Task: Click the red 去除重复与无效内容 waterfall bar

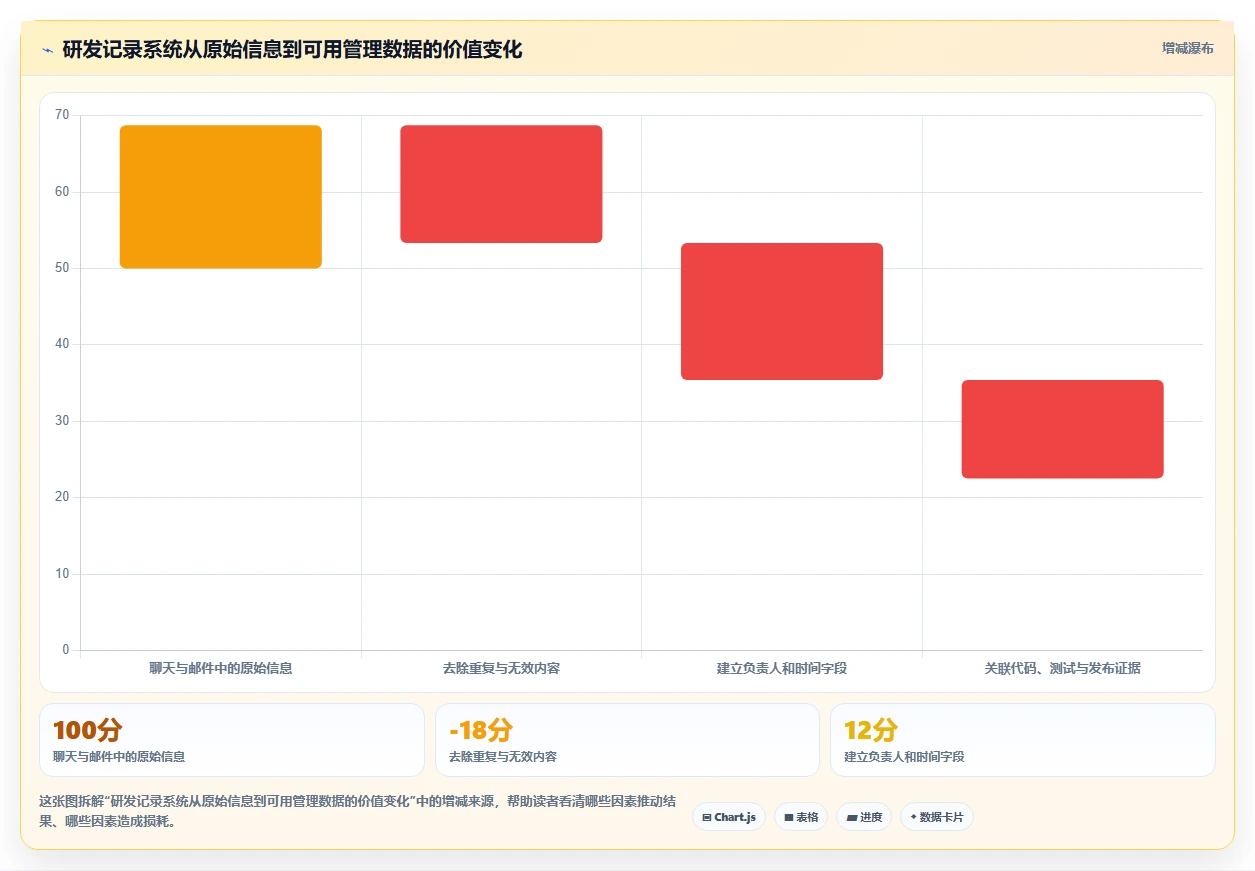Action: [501, 184]
